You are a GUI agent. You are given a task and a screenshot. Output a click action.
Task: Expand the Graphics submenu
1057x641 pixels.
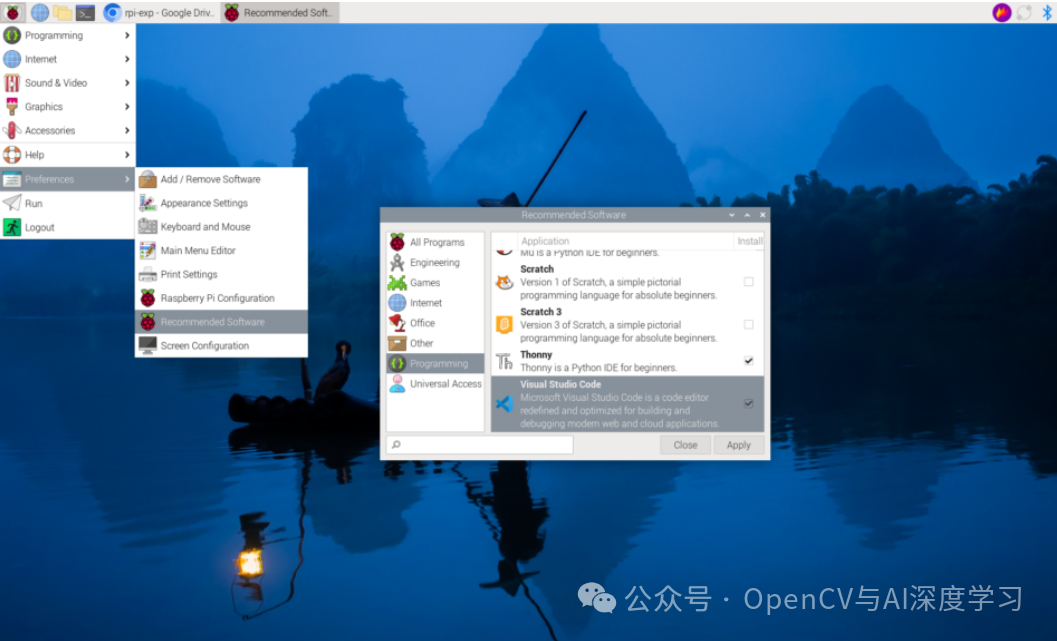pos(45,106)
